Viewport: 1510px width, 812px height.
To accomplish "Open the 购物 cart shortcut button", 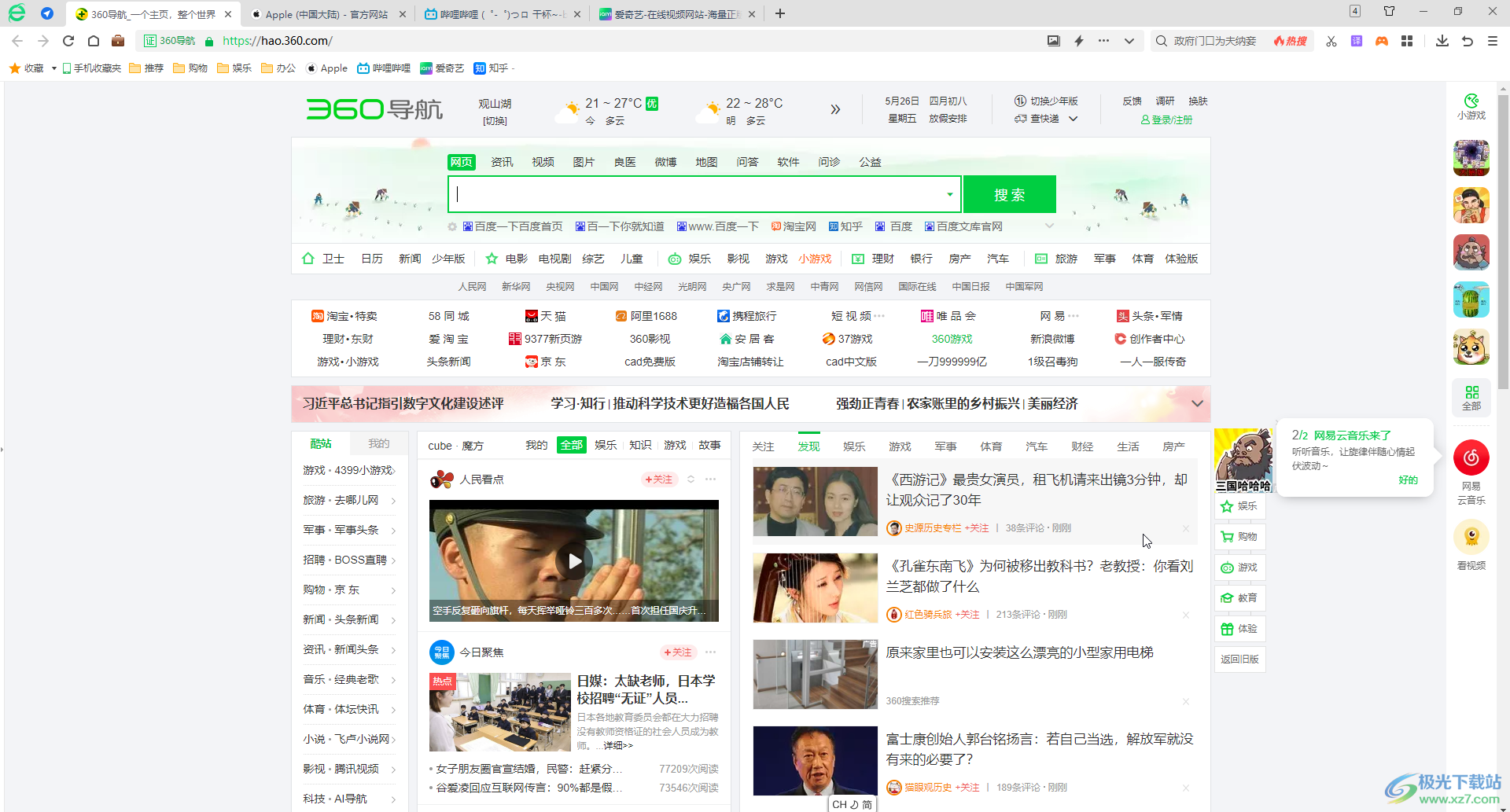I will point(1239,537).
